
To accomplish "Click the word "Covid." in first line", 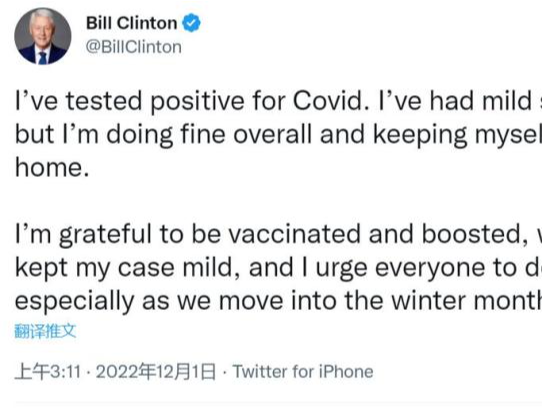I will pos(331,101).
